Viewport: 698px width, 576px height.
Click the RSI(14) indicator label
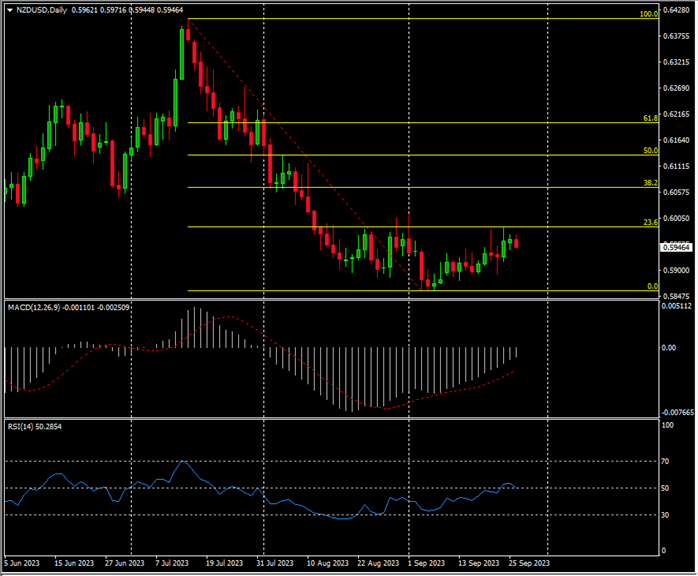[x=21, y=427]
